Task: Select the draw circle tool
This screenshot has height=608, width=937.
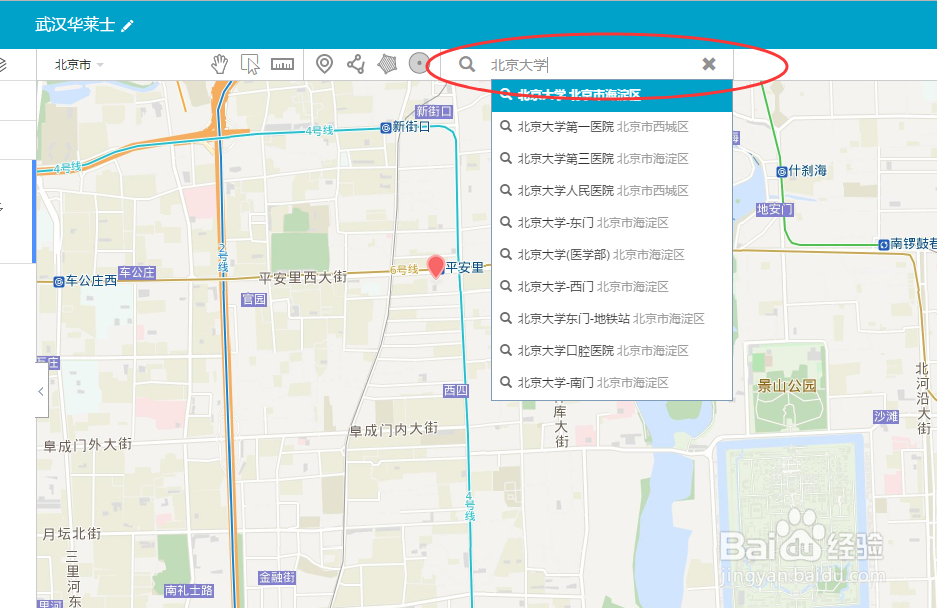Action: [x=419, y=63]
